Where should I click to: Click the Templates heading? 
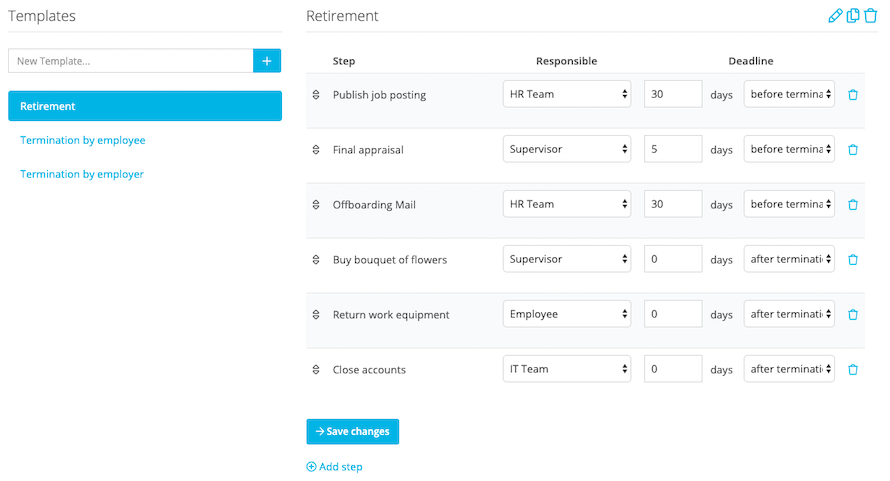[x=42, y=16]
